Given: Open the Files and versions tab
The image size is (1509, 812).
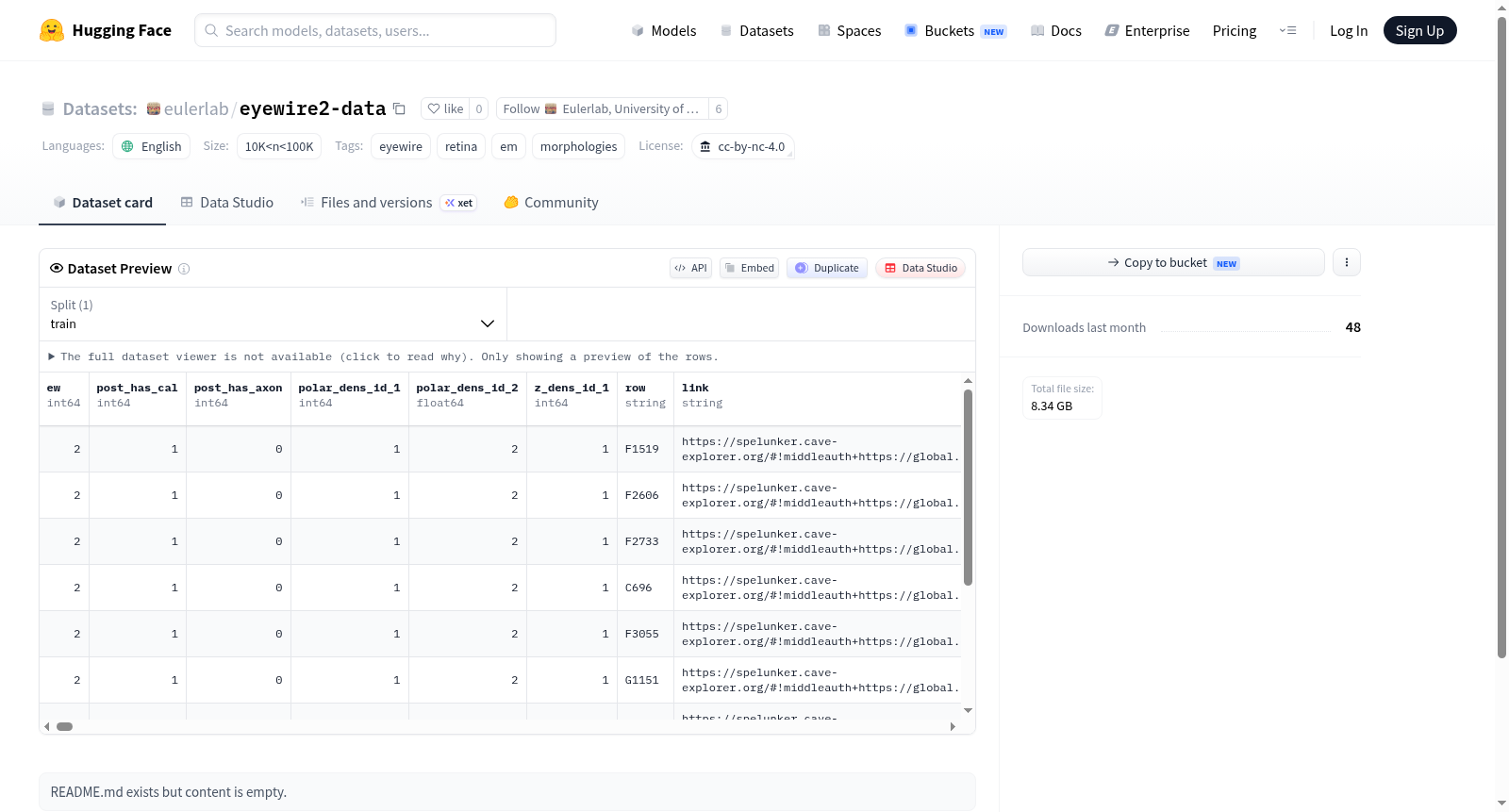Looking at the screenshot, I should [389, 202].
